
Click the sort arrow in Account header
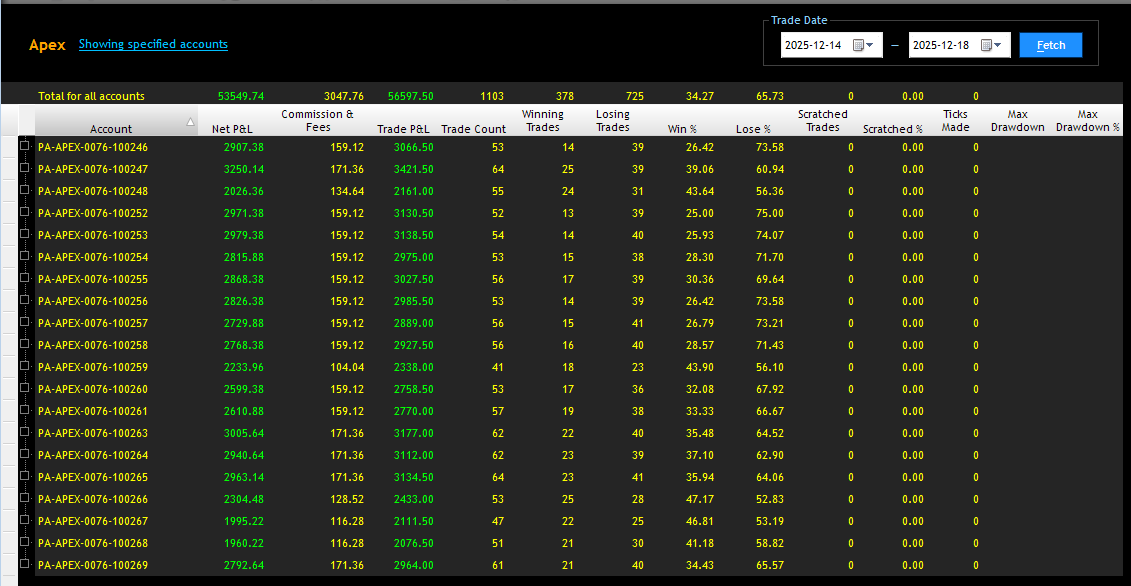tap(190, 122)
